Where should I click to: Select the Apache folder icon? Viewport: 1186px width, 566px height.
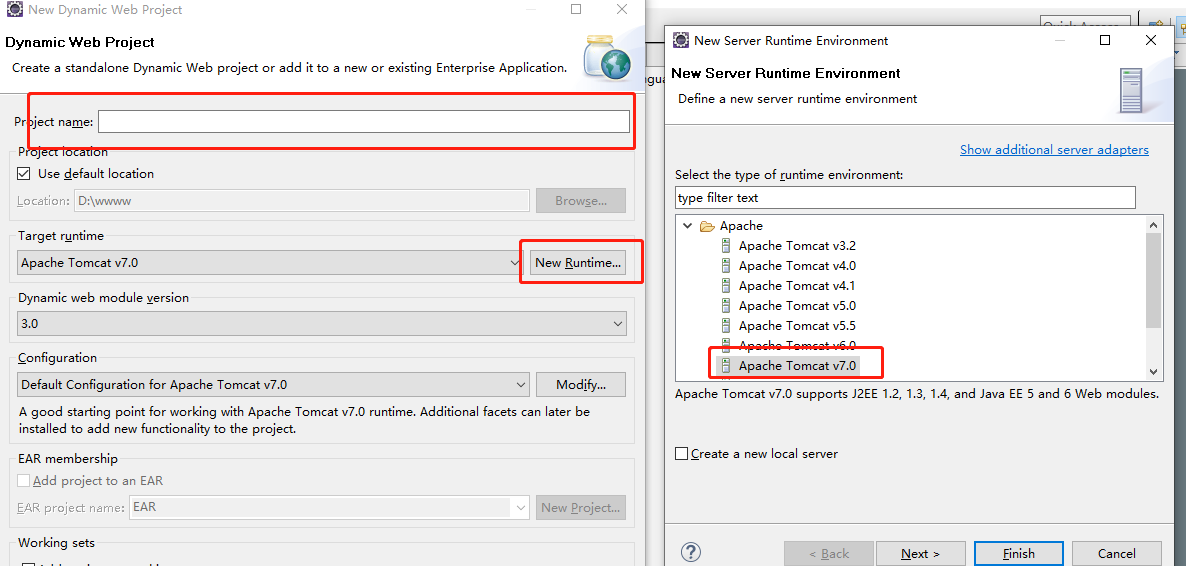(707, 225)
